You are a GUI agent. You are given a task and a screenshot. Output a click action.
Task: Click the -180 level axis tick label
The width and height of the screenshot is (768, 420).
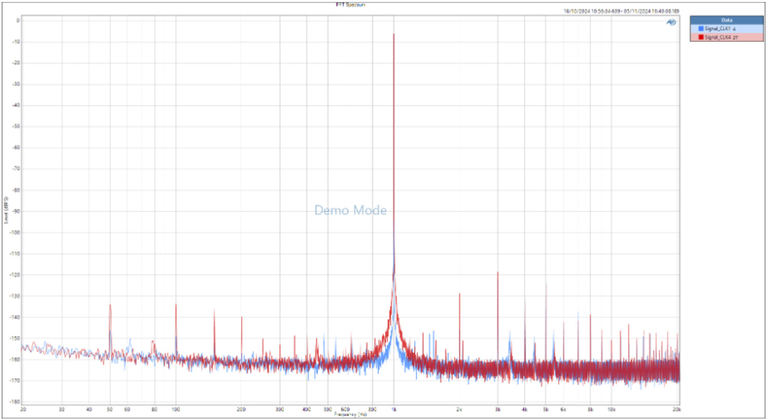click(16, 402)
